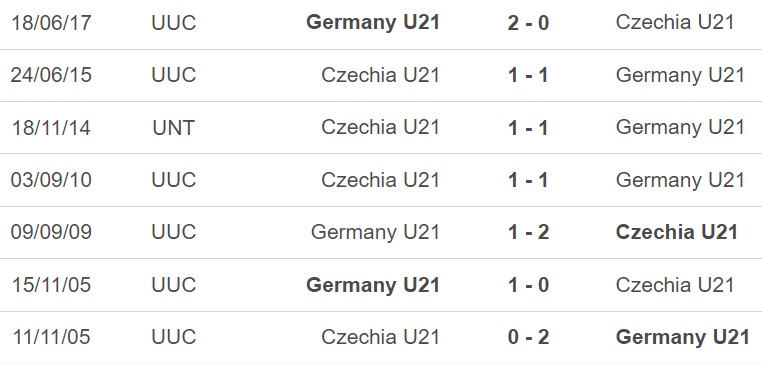Open Czechia U21 in the 03/09/10 match
This screenshot has height=365, width=762.
[x=381, y=180]
